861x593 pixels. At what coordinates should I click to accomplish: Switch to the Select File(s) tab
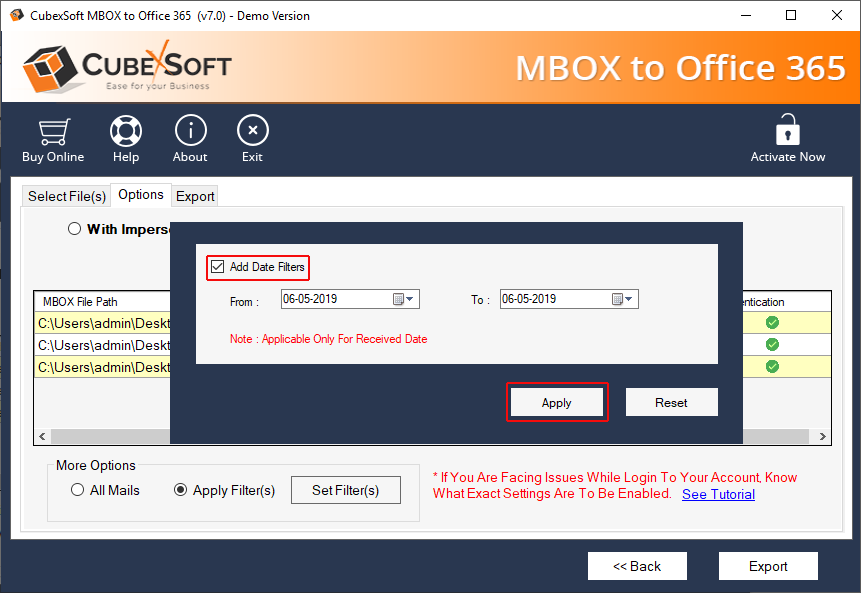pyautogui.click(x=66, y=196)
